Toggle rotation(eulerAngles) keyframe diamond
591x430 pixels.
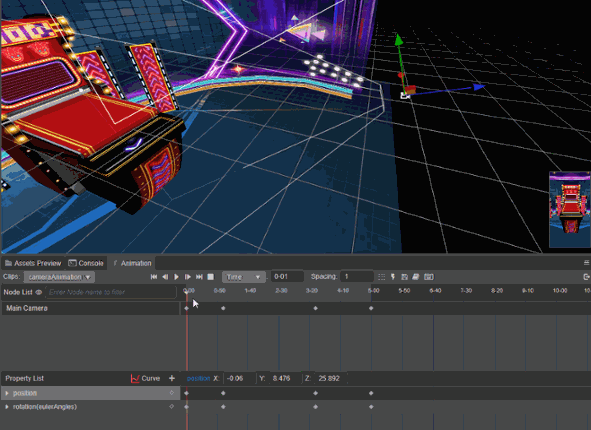click(171, 407)
